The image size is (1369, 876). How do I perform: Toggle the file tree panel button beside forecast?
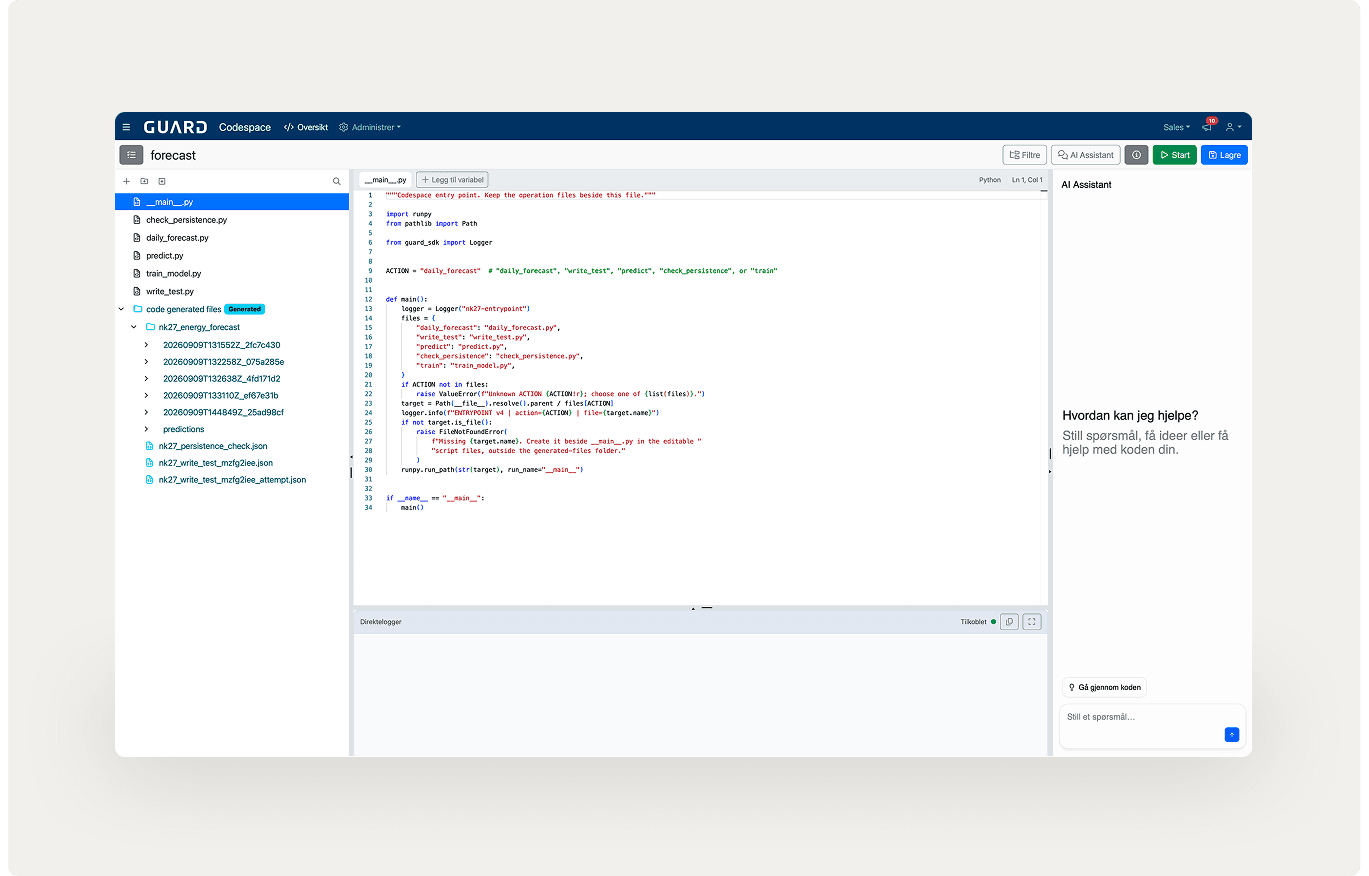tap(131, 155)
